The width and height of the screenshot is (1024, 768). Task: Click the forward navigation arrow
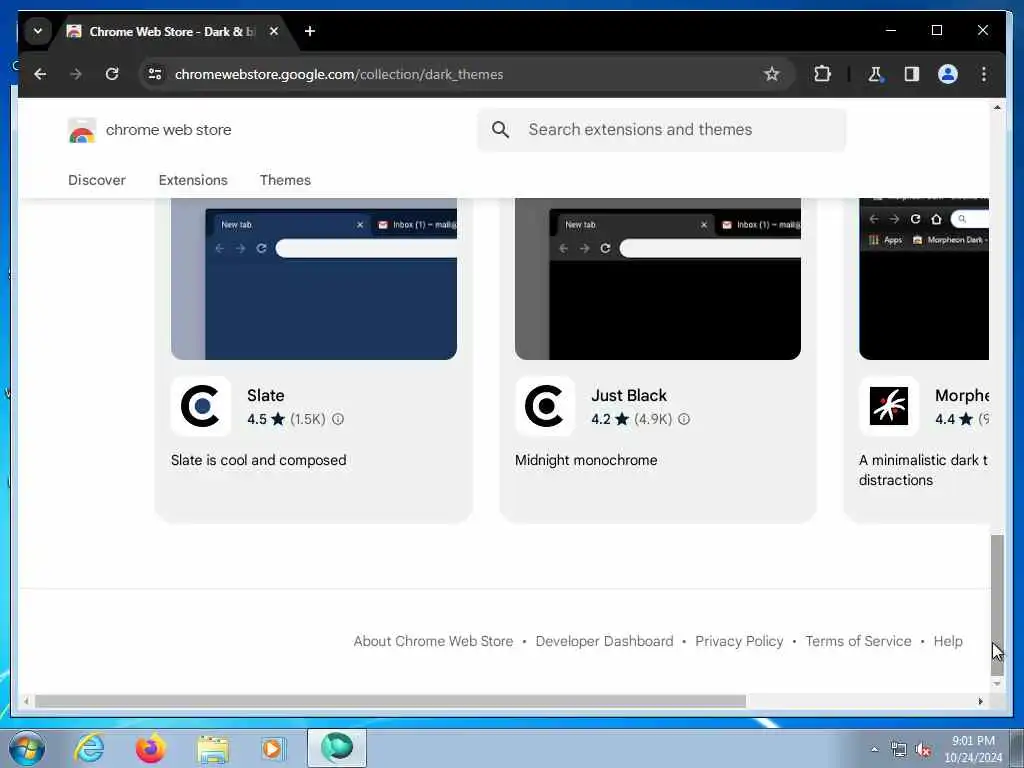[x=76, y=74]
